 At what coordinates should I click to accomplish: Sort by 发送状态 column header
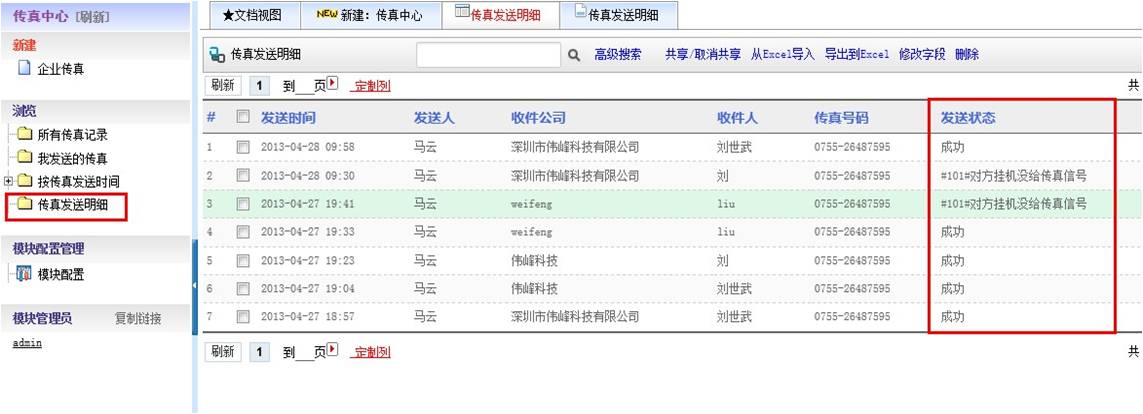pyautogui.click(x=968, y=118)
